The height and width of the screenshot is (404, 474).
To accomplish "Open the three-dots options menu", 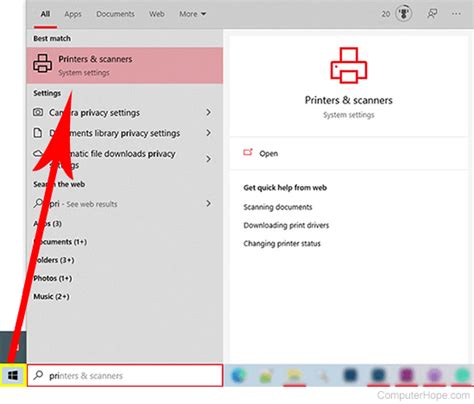I will (x=456, y=14).
